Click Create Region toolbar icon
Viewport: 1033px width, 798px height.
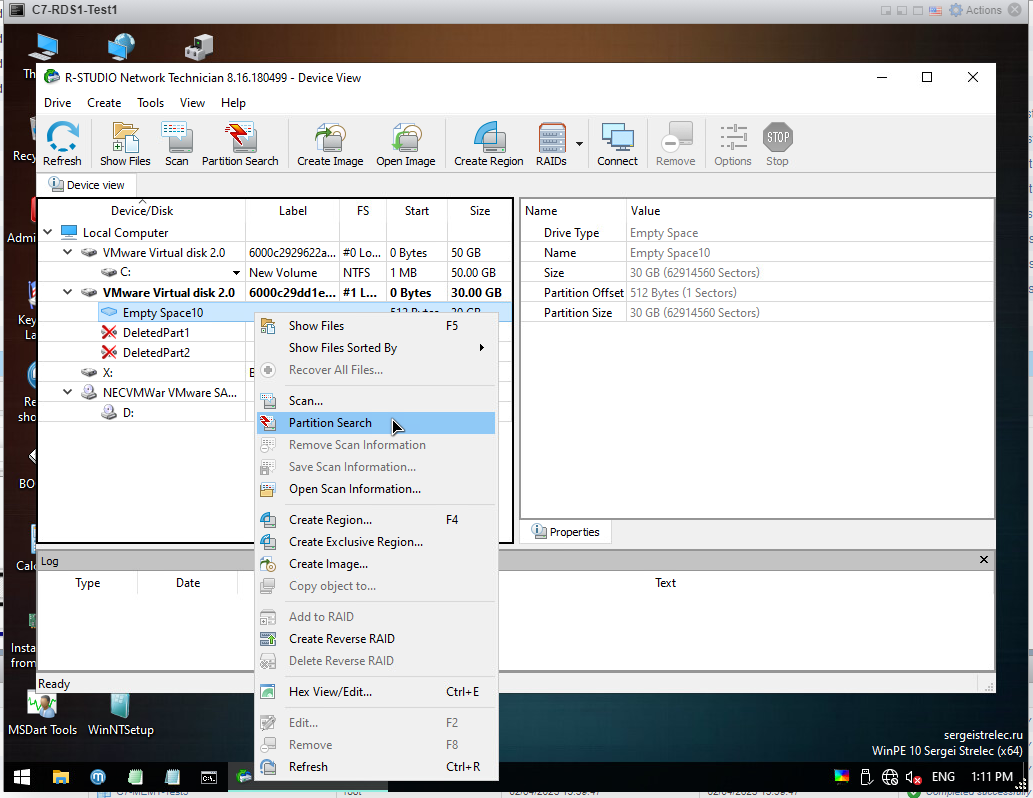click(x=488, y=143)
